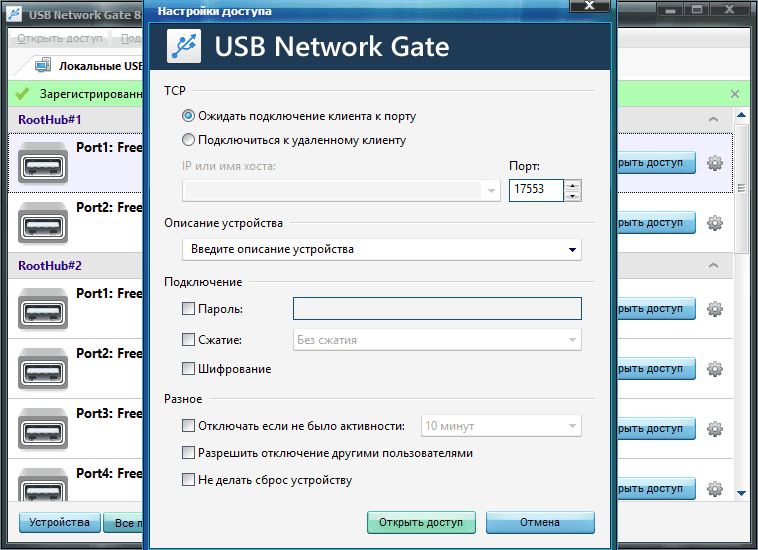Viewport: 758px width, 550px height.
Task: Check Не делать сброс устройства option
Action: (x=189, y=480)
